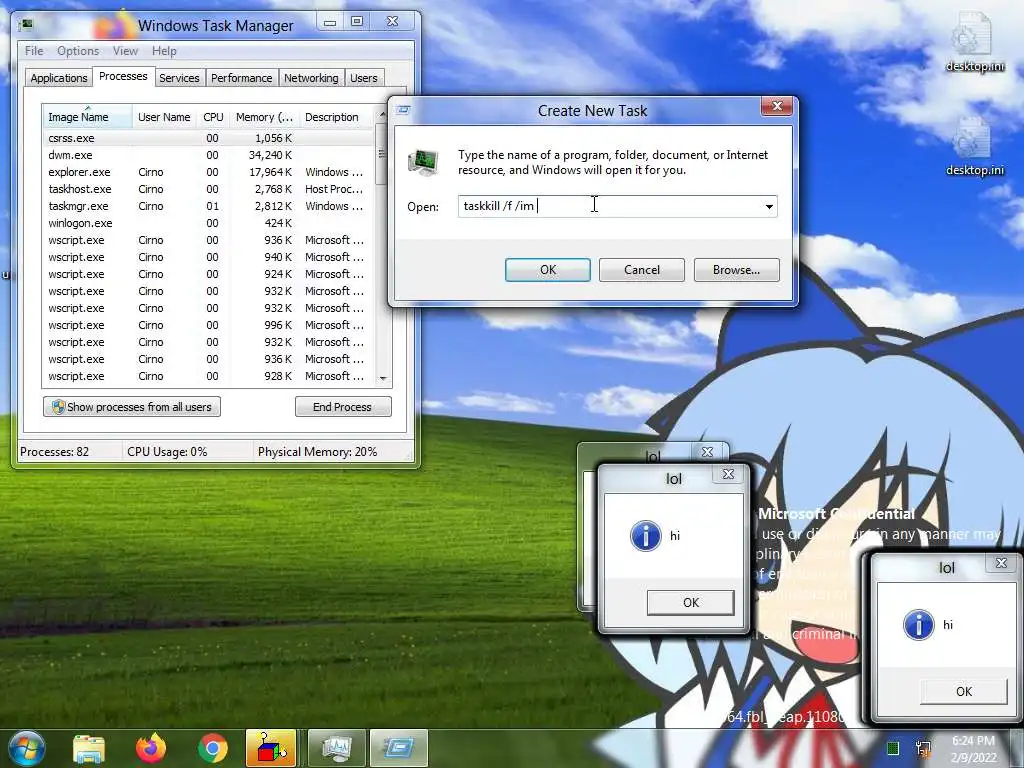The height and width of the screenshot is (768, 1024).
Task: Switch to Applications tab
Action: 59,78
